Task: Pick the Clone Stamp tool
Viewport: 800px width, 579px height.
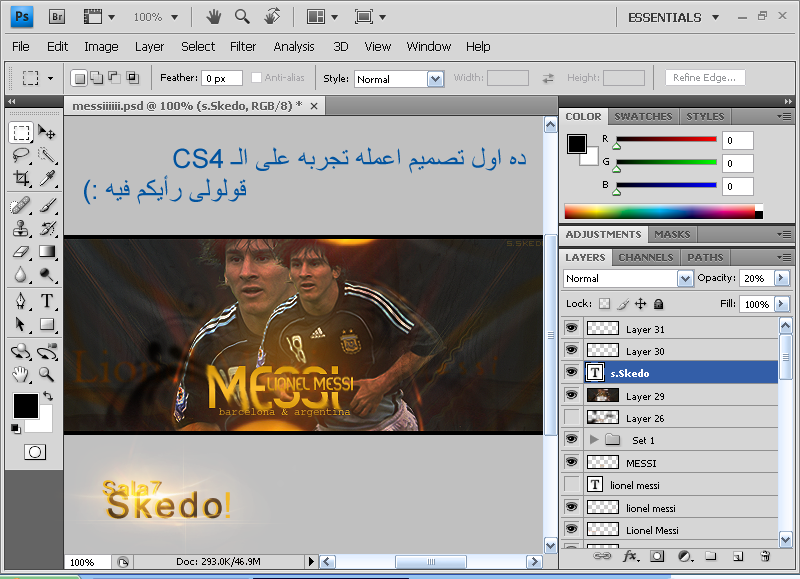Action: coord(21,229)
